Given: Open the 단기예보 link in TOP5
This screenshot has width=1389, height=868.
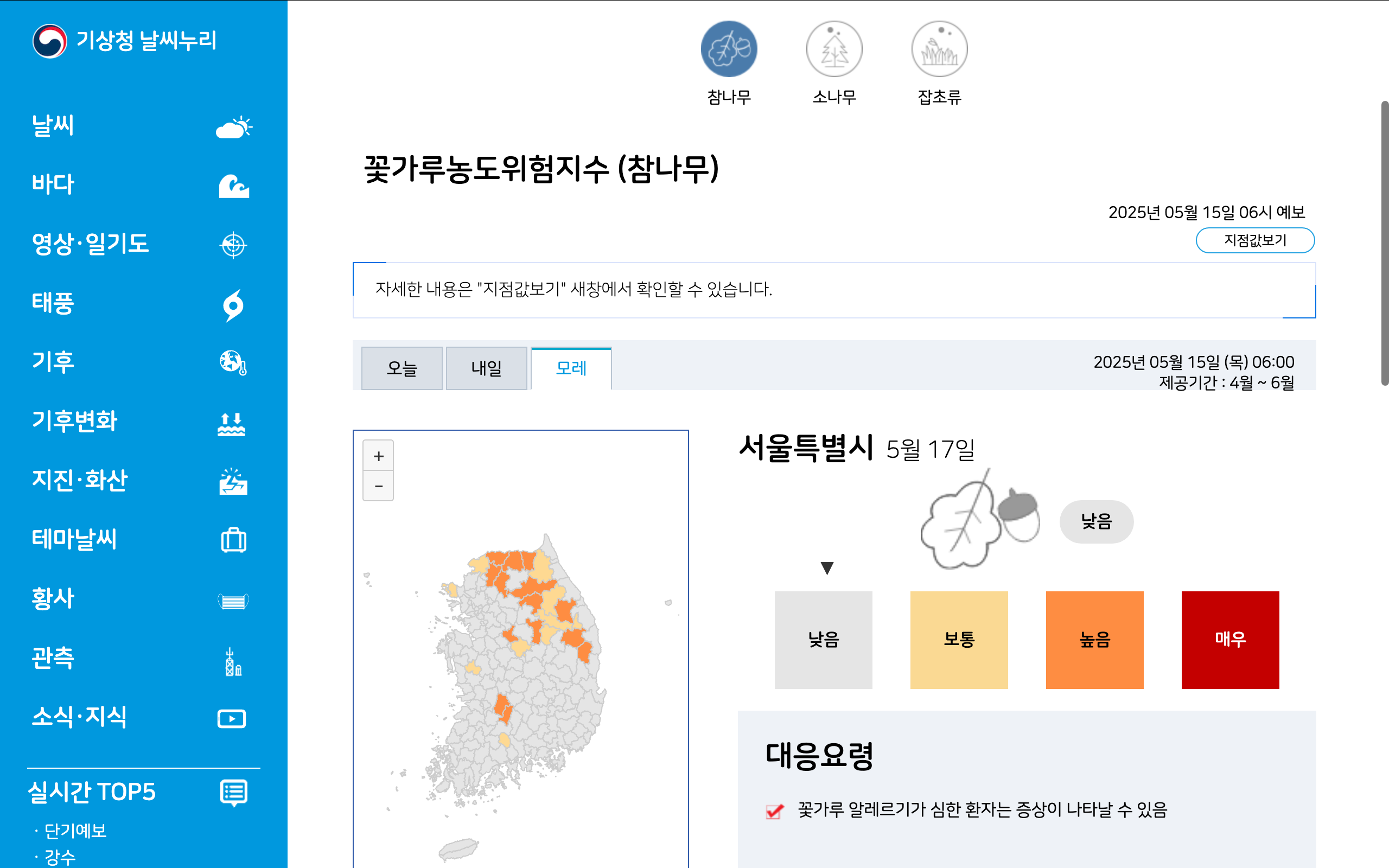Looking at the screenshot, I should coord(75,830).
